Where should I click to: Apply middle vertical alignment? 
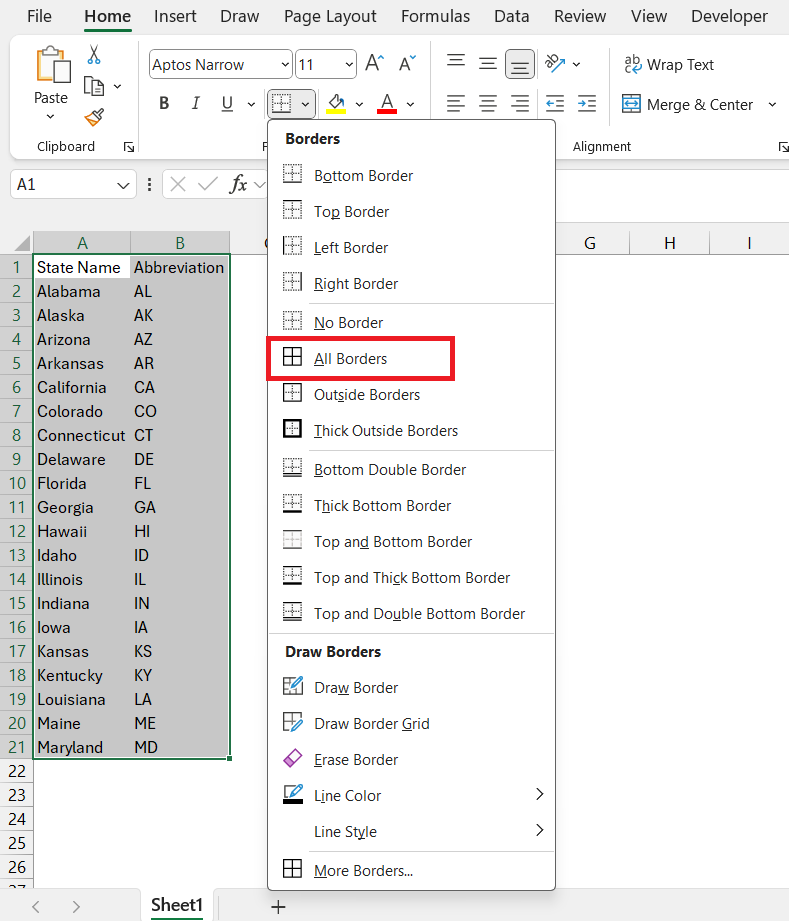tap(488, 63)
